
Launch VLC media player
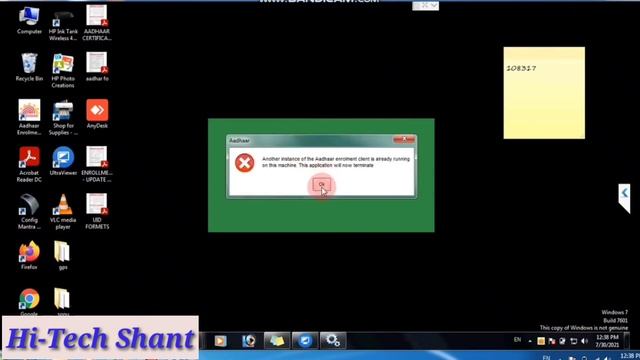click(x=63, y=211)
